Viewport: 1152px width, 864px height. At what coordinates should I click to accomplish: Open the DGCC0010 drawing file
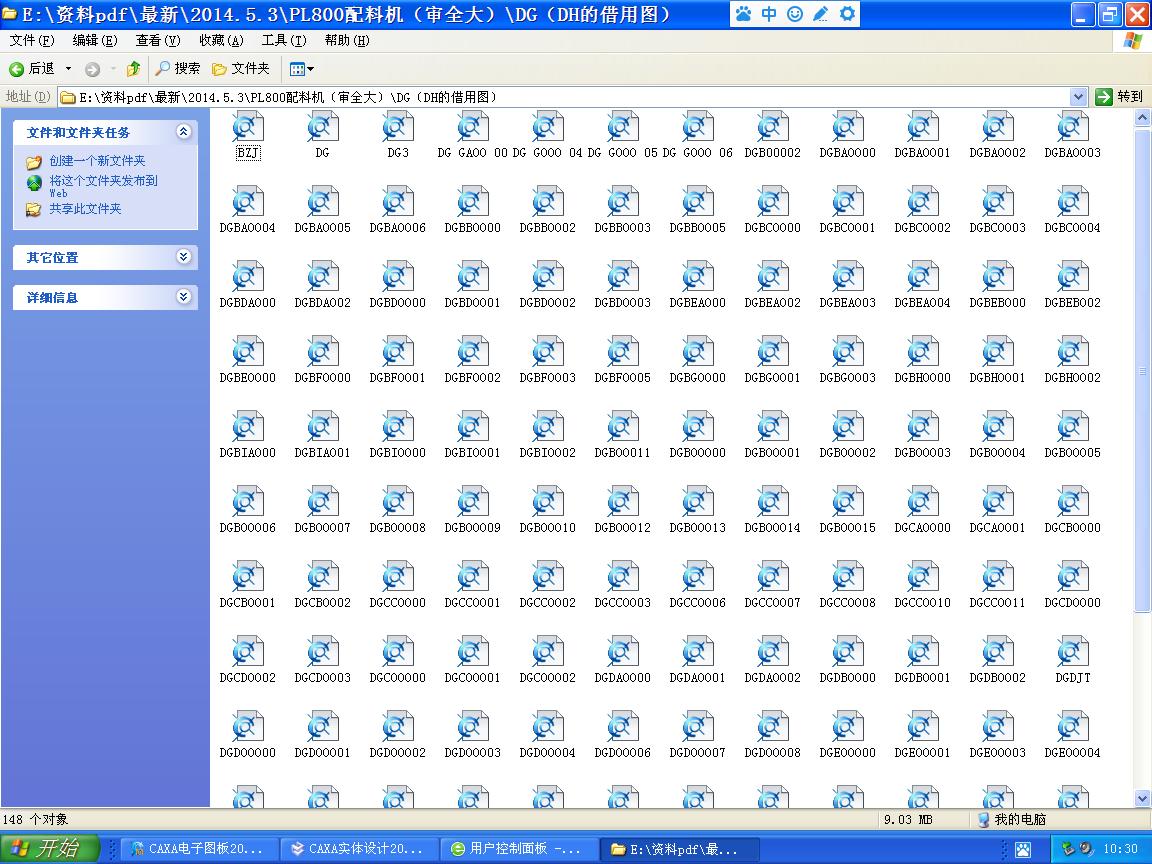[922, 580]
